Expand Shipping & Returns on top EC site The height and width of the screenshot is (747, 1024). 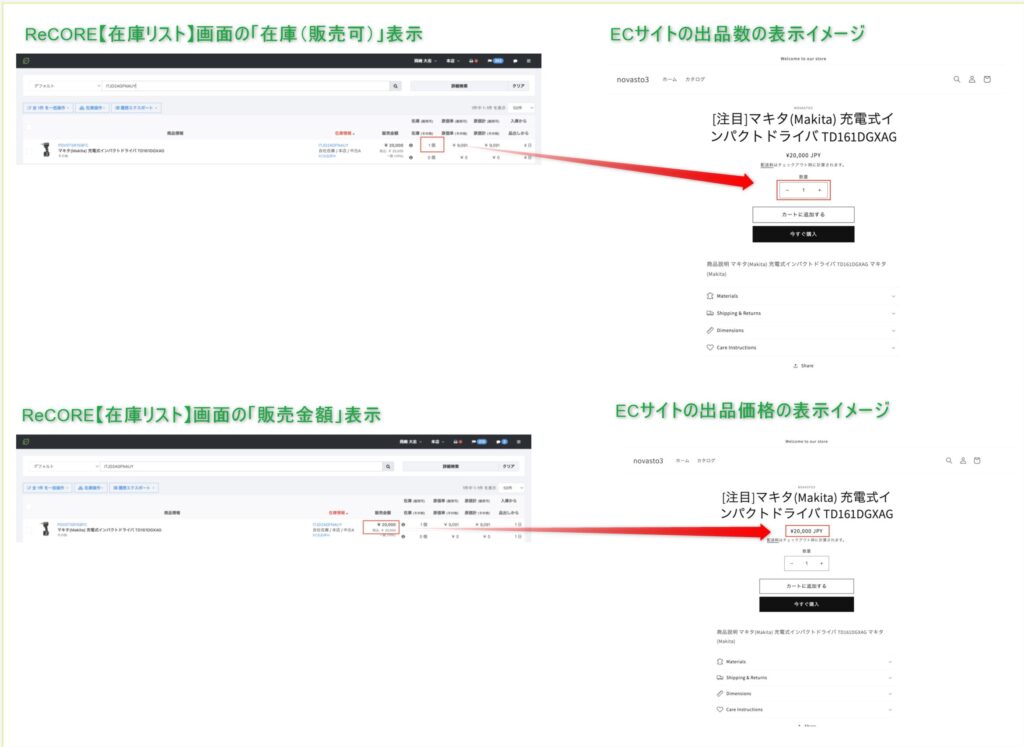(x=801, y=313)
